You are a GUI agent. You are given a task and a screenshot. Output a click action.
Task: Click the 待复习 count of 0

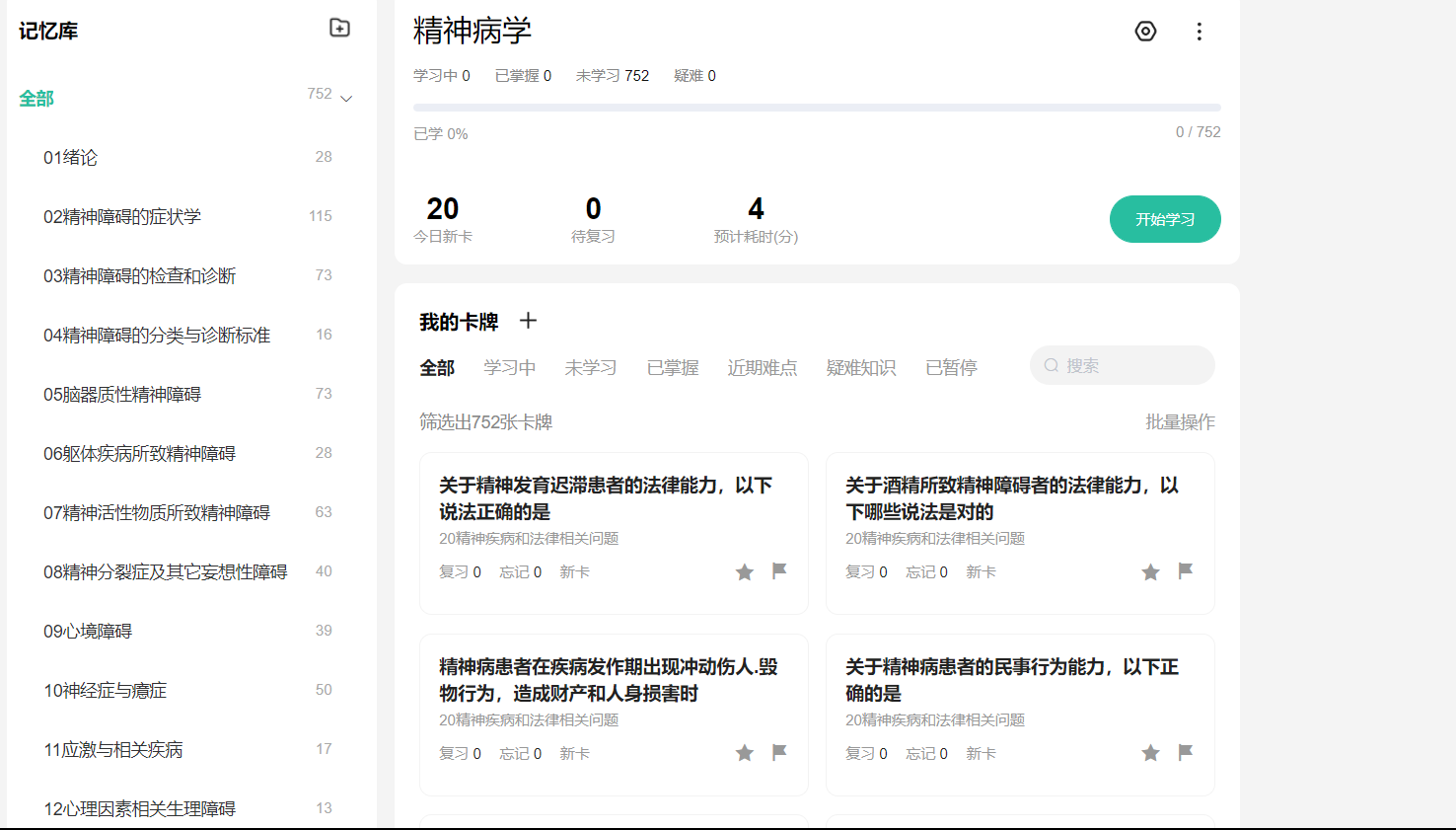pyautogui.click(x=593, y=209)
